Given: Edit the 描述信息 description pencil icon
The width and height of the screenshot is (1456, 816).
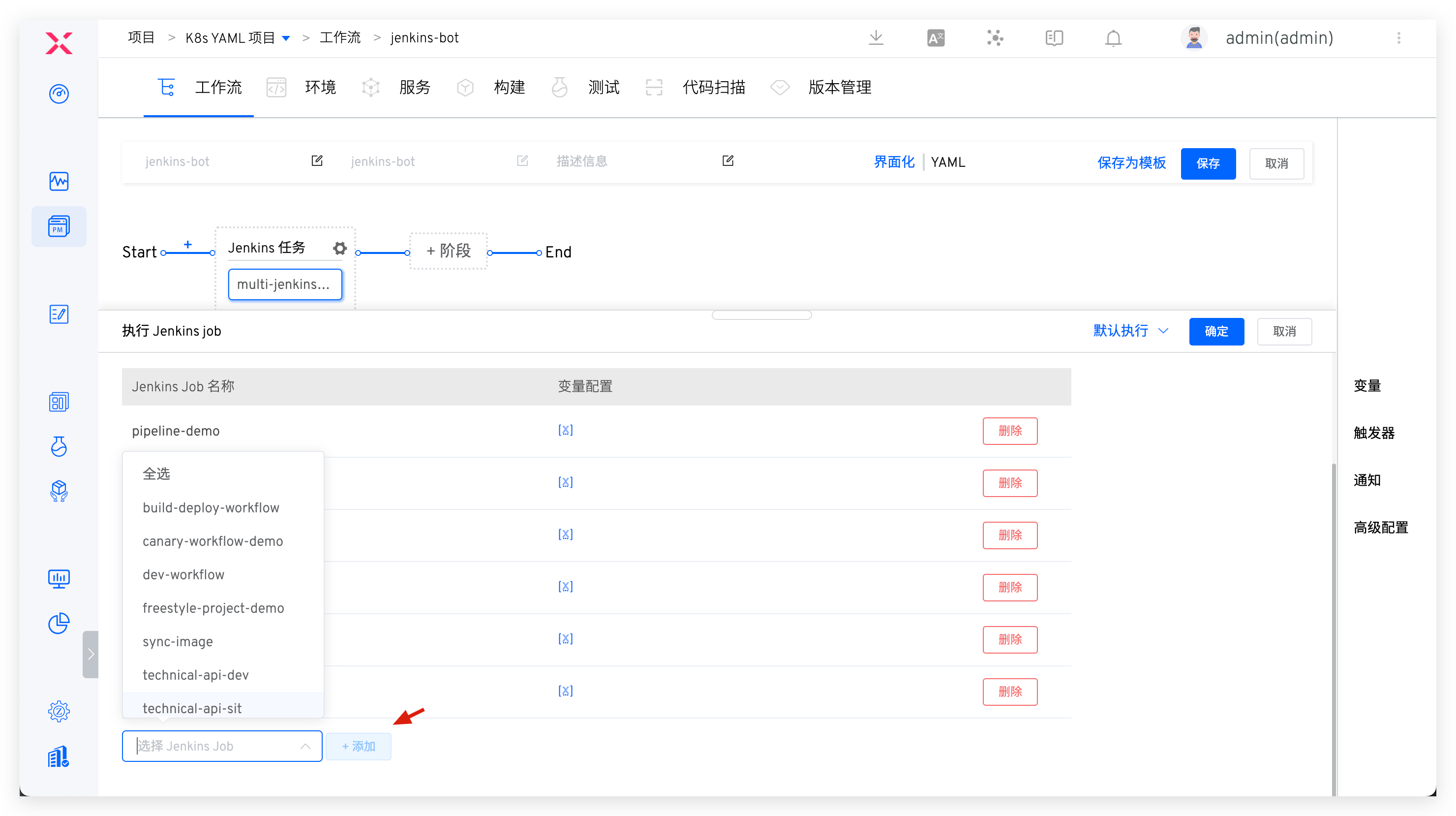Looking at the screenshot, I should pyautogui.click(x=728, y=161).
